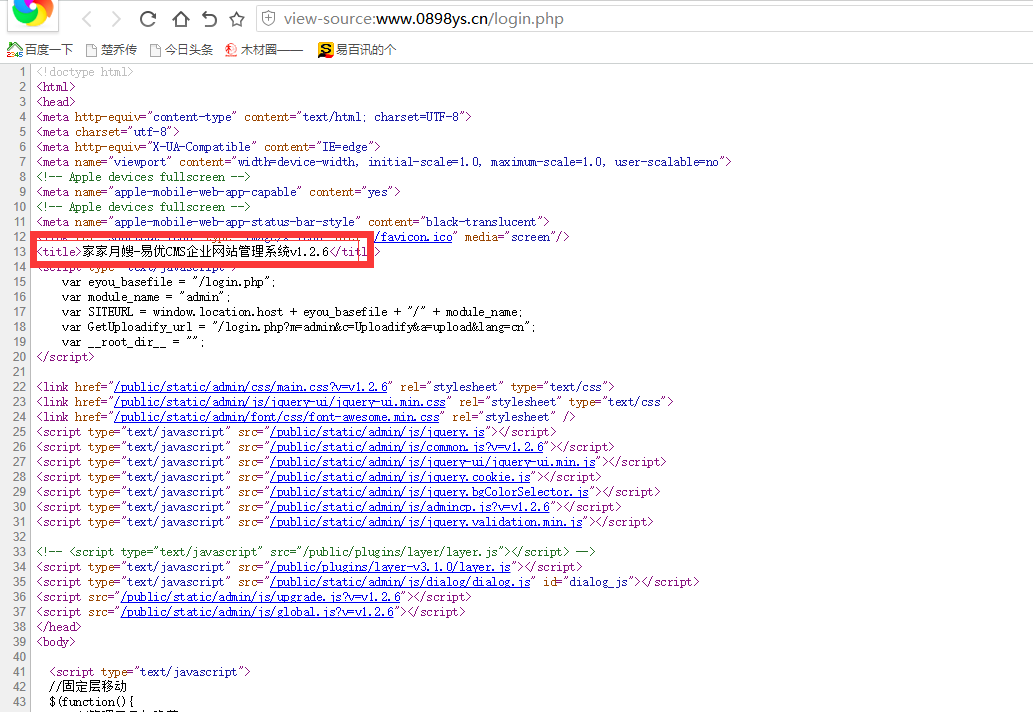Go to the browser home page icon
Viewport: 1033px width, 712px height.
(x=180, y=19)
